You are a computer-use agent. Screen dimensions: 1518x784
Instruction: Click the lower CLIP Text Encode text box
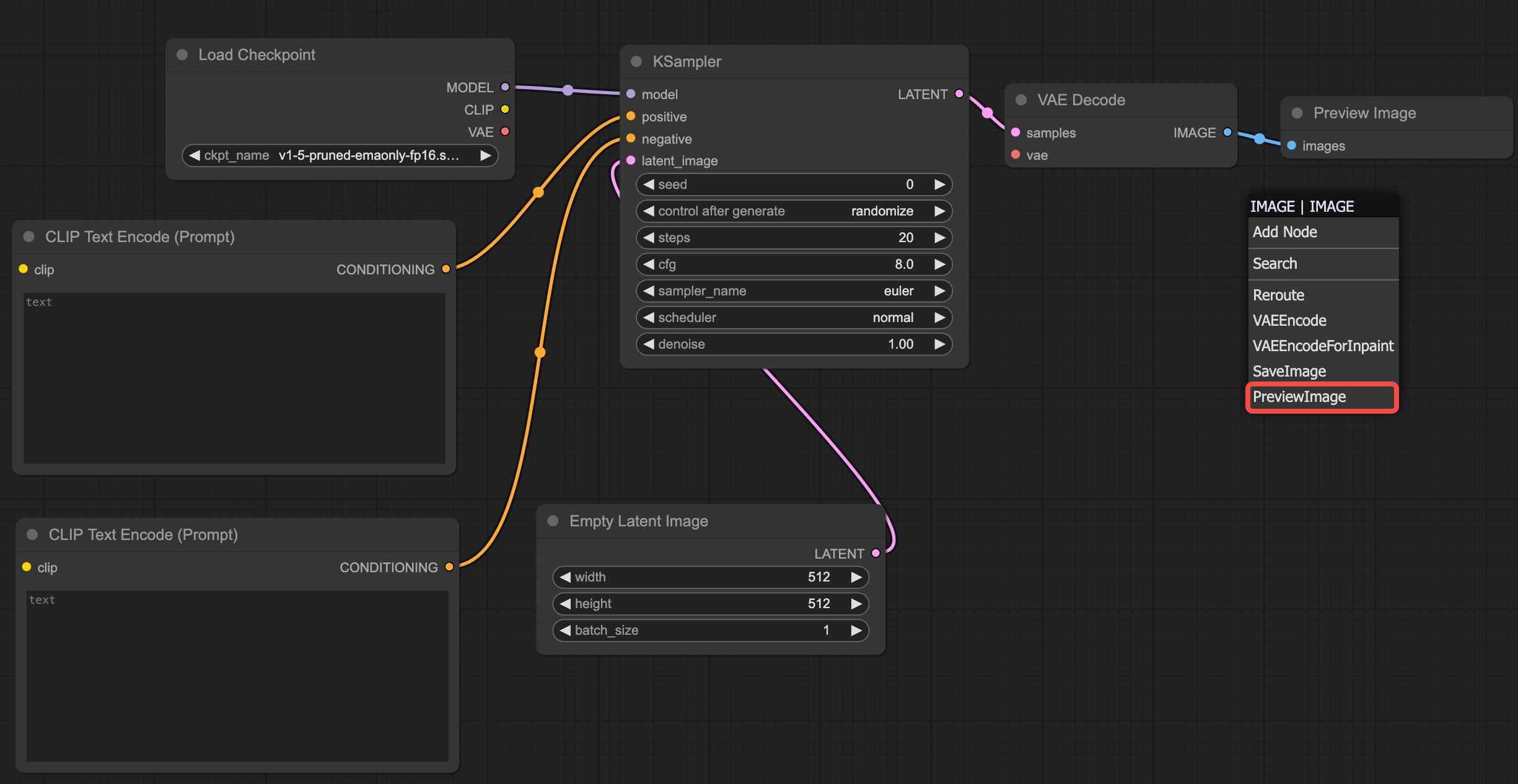[x=237, y=676]
